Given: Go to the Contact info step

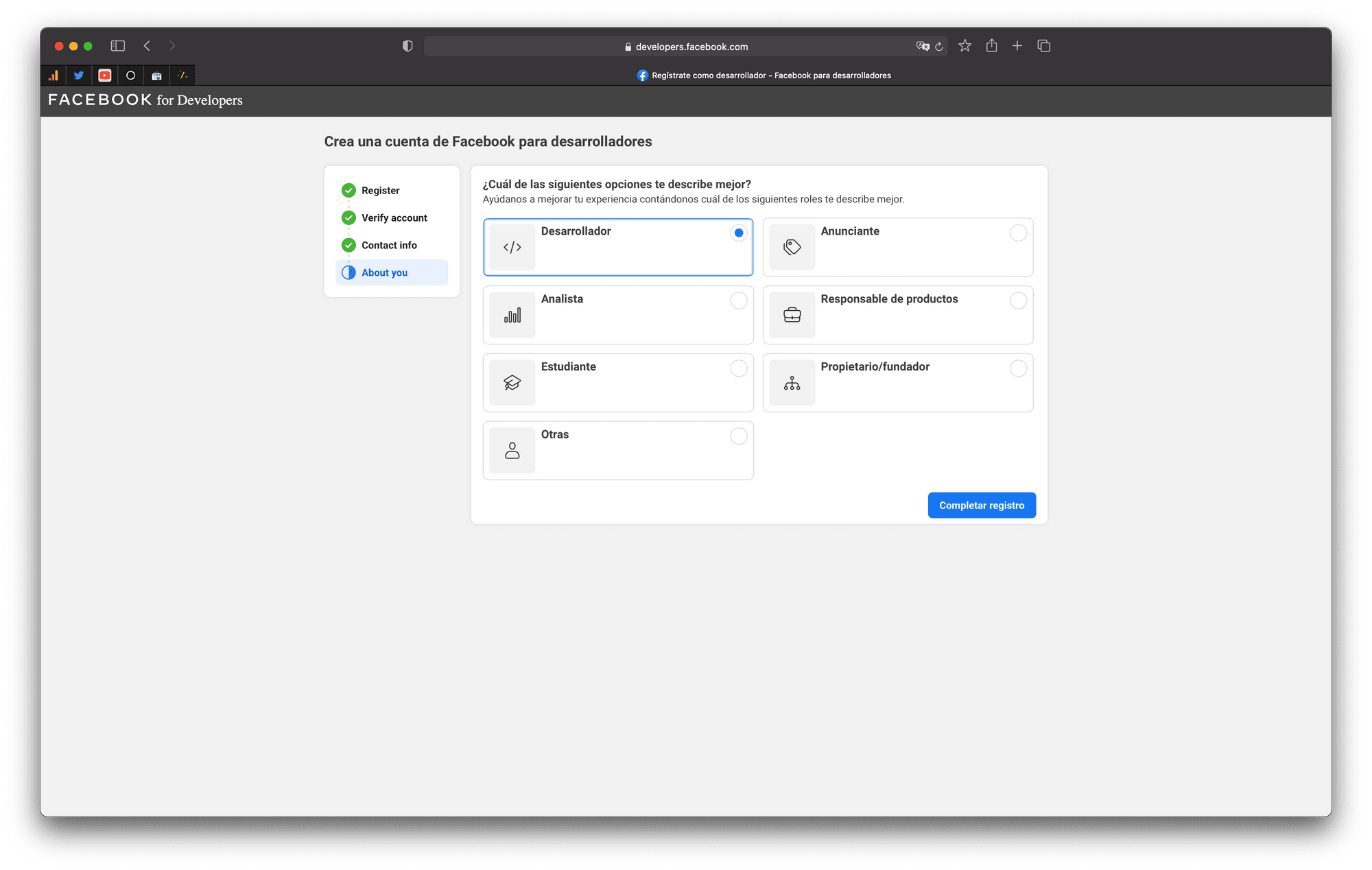Looking at the screenshot, I should tap(392, 245).
